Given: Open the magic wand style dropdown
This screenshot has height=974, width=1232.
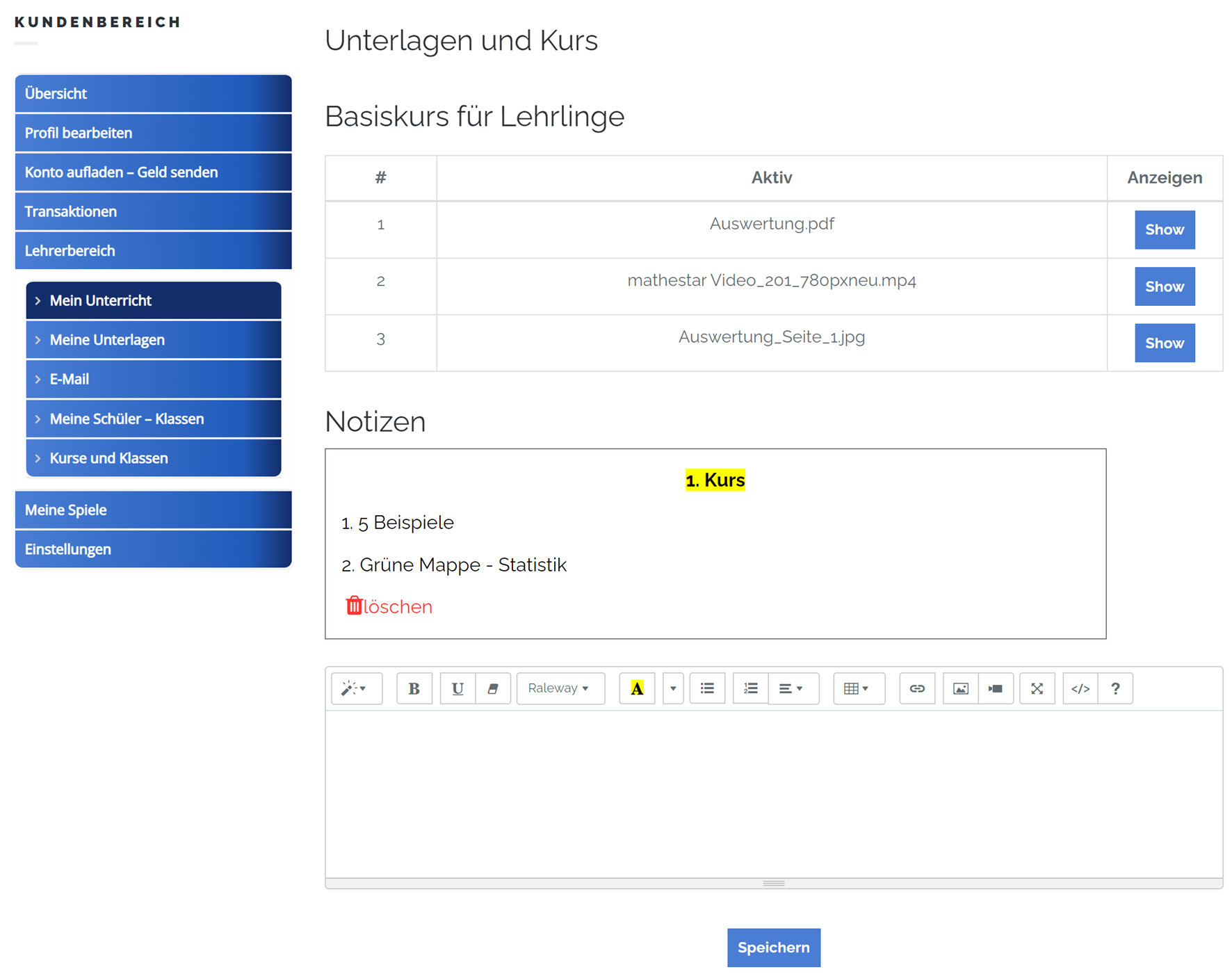Looking at the screenshot, I should [x=356, y=688].
